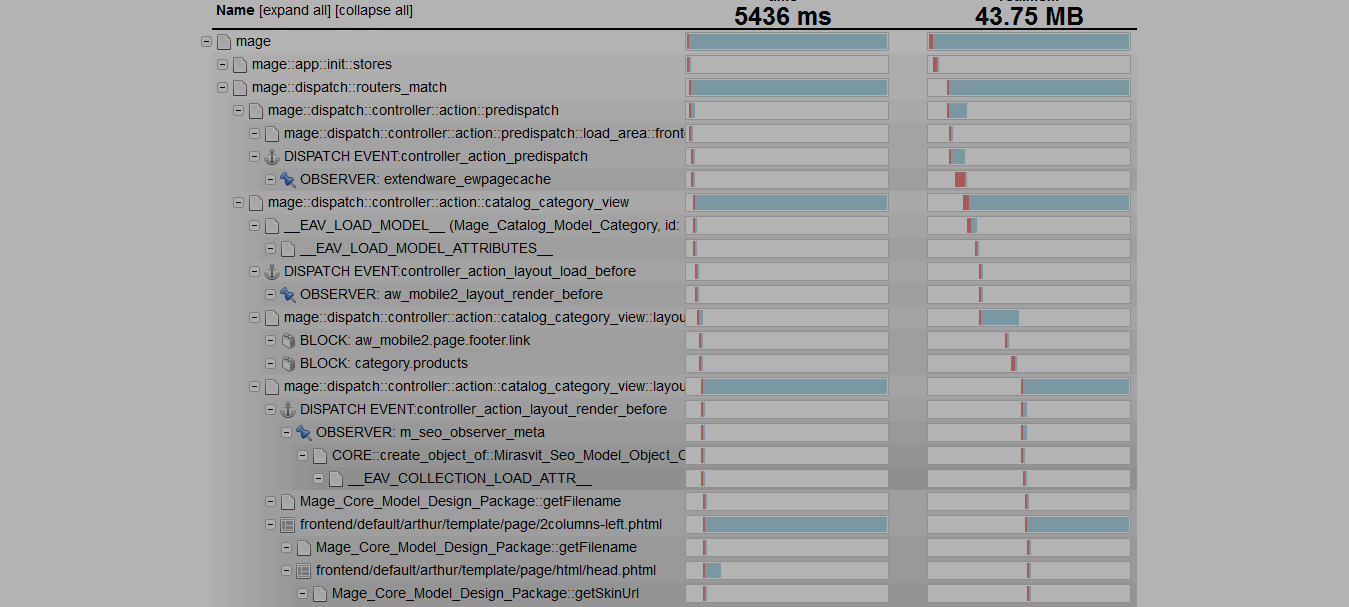Click the time bar for the mage row
Viewport: 1349px width, 607px height.
pyautogui.click(x=787, y=42)
